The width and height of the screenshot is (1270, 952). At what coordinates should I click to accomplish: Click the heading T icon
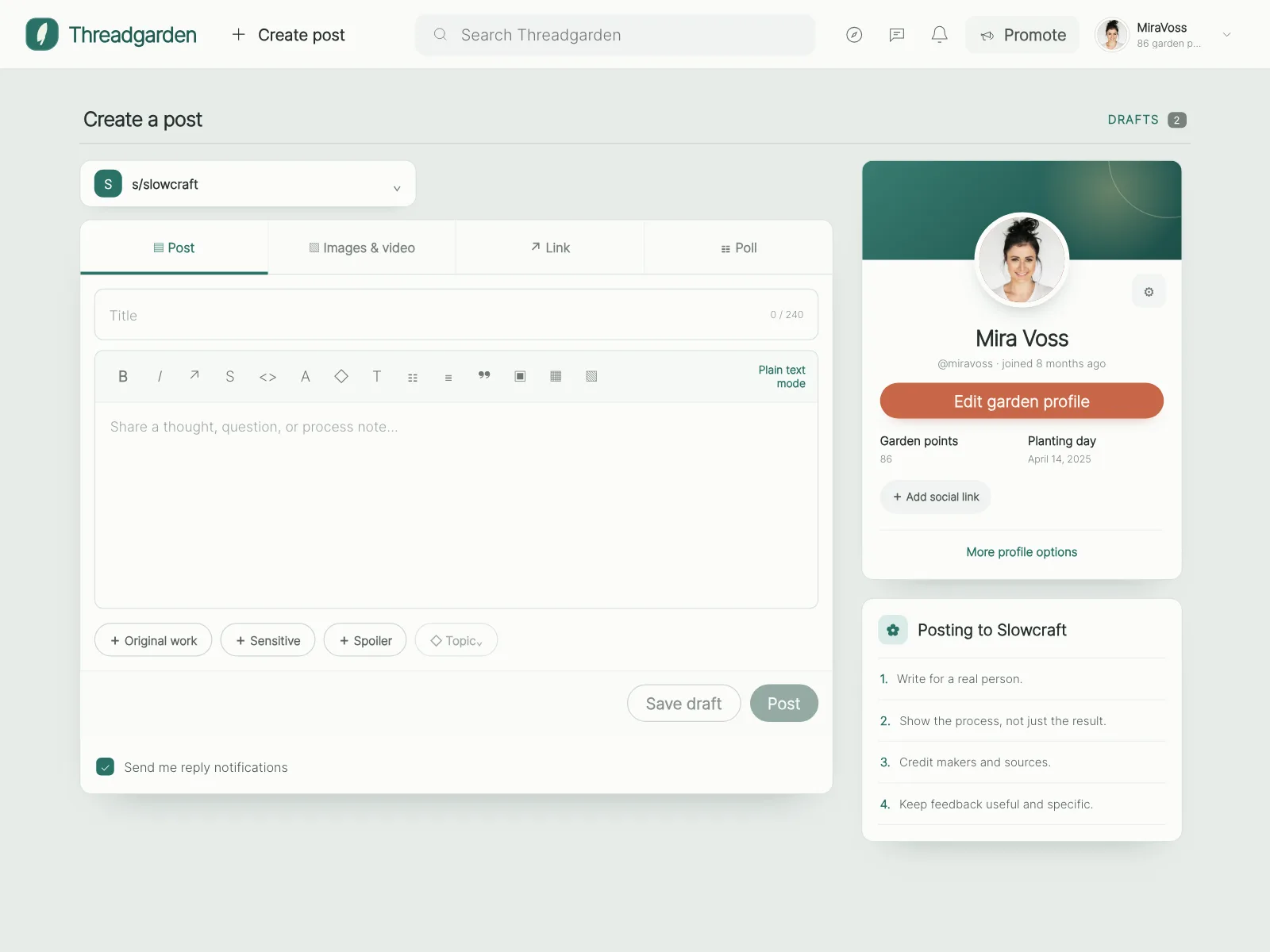pos(377,377)
